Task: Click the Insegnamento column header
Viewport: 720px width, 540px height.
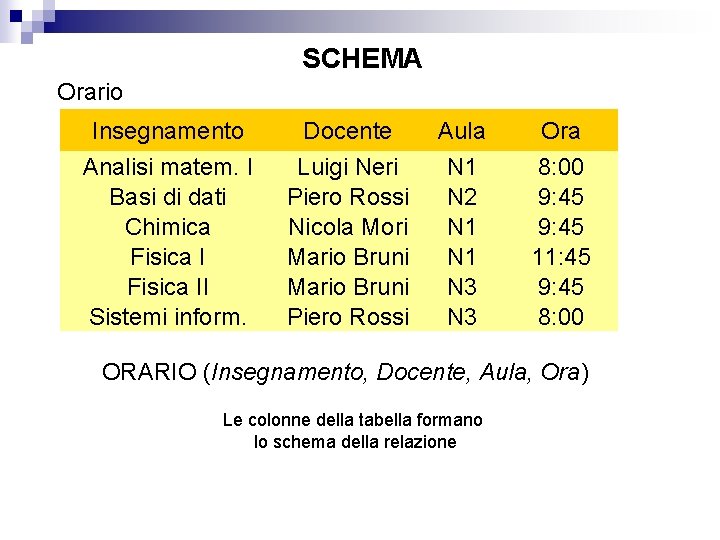Action: coord(168,131)
